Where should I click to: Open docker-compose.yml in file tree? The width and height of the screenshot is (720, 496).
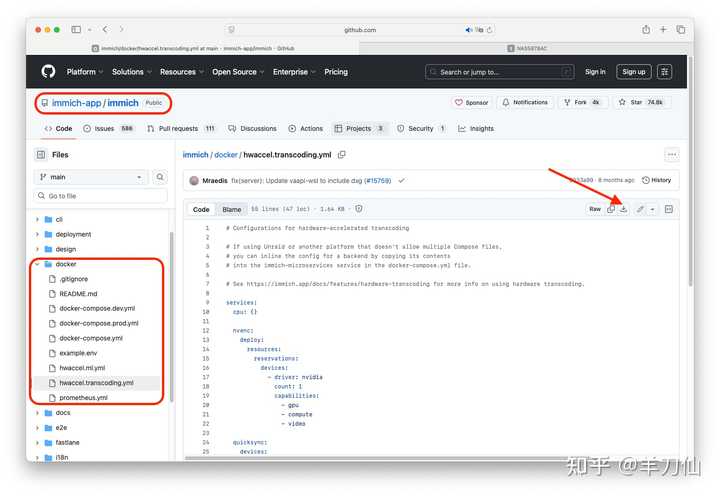[91, 338]
